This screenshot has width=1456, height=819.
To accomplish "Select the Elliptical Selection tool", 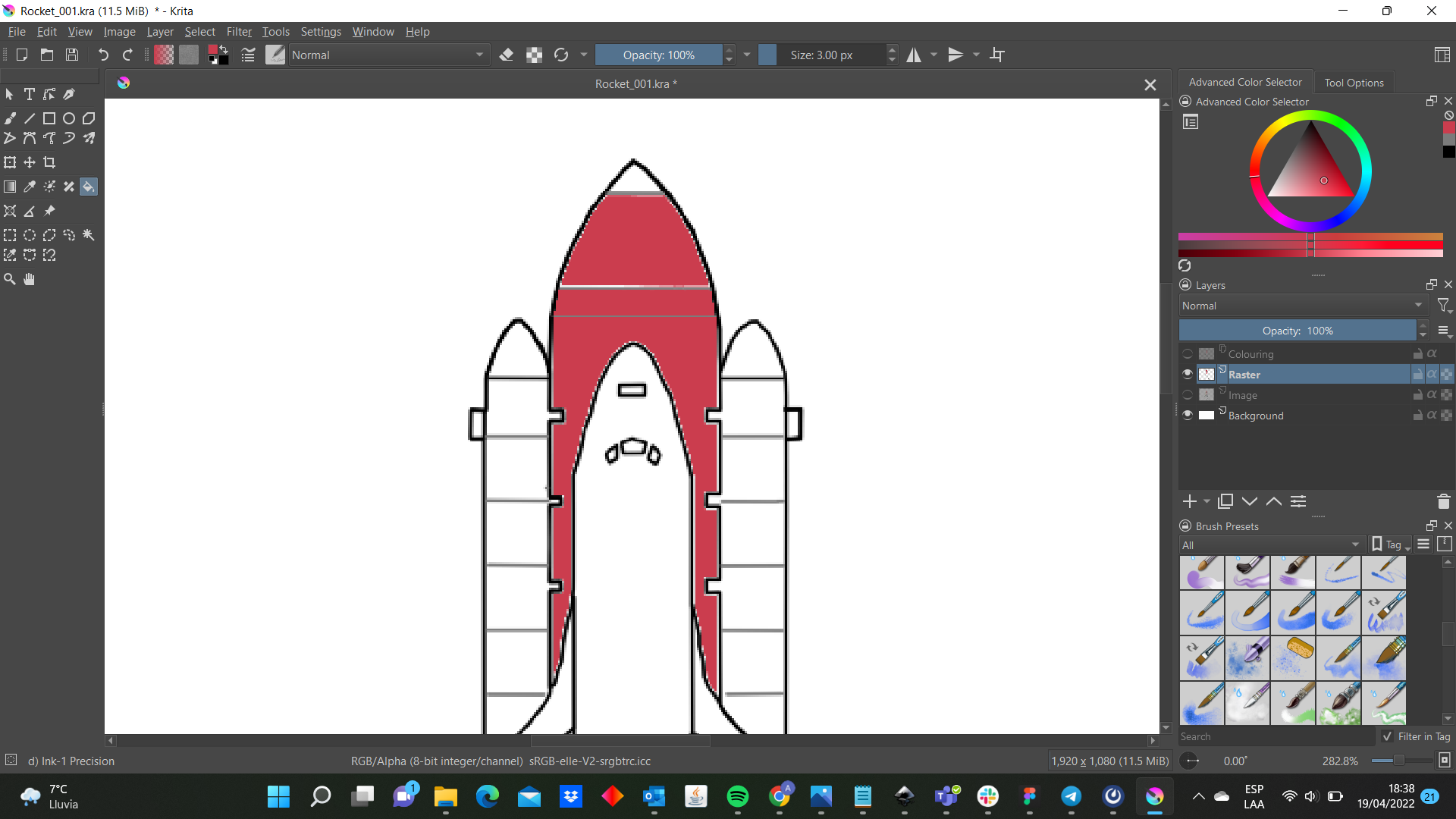I will tap(30, 235).
